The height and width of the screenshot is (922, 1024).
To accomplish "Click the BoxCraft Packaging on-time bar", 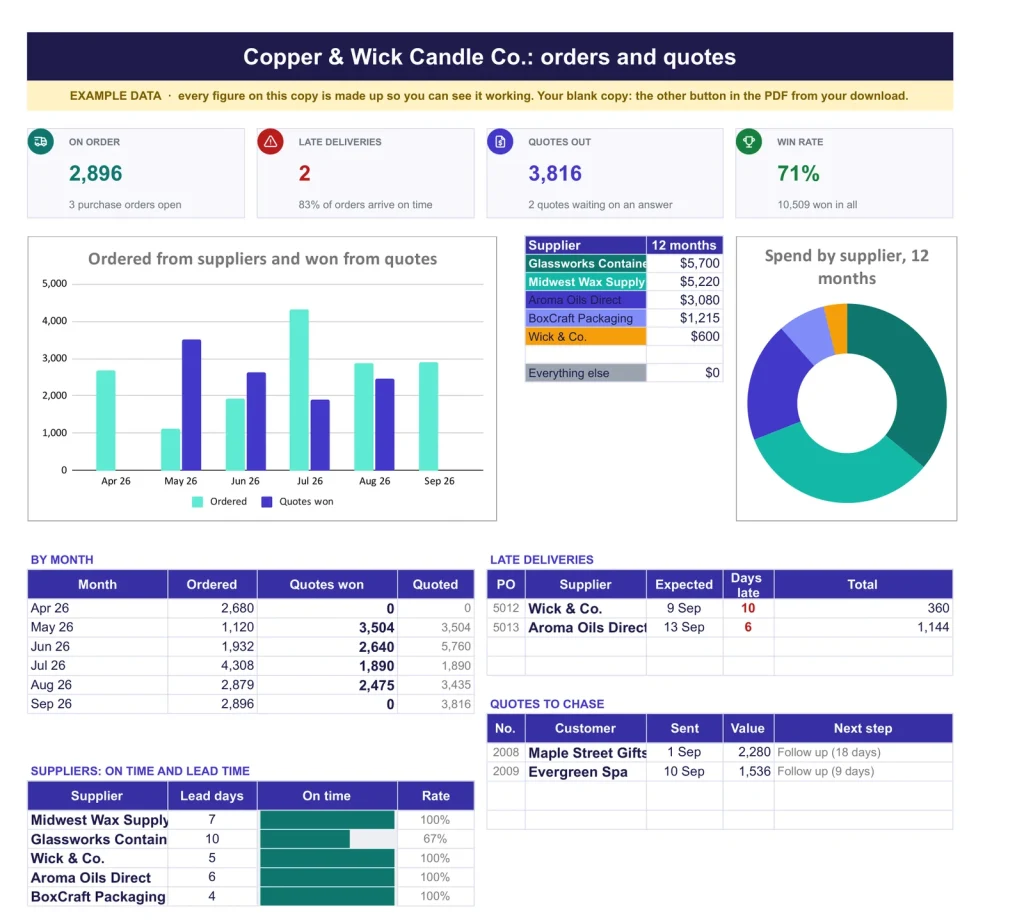I will pyautogui.click(x=327, y=896).
